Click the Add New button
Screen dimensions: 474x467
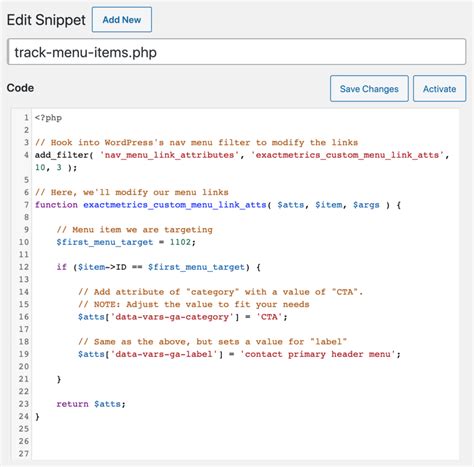pyautogui.click(x=122, y=20)
